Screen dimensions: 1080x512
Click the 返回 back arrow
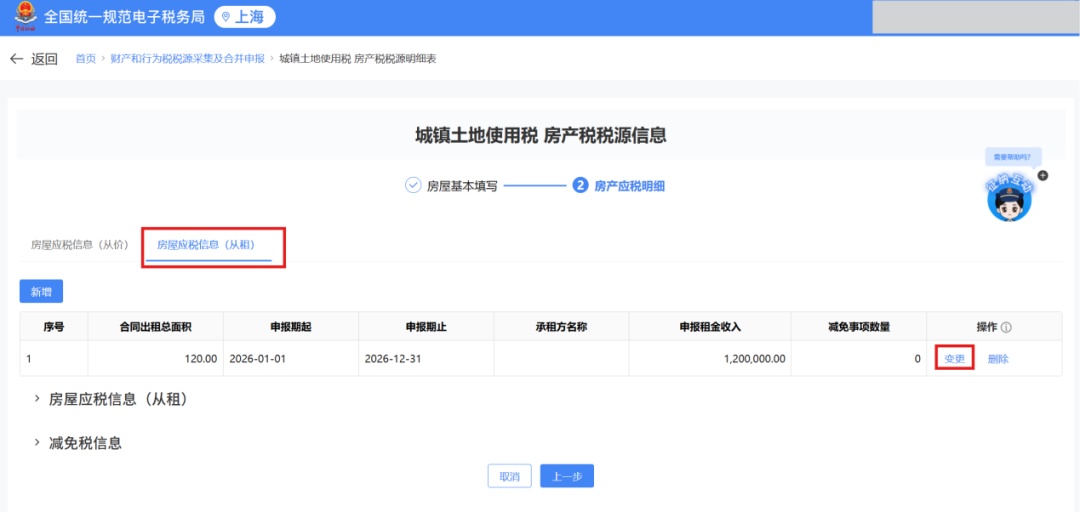tap(17, 59)
